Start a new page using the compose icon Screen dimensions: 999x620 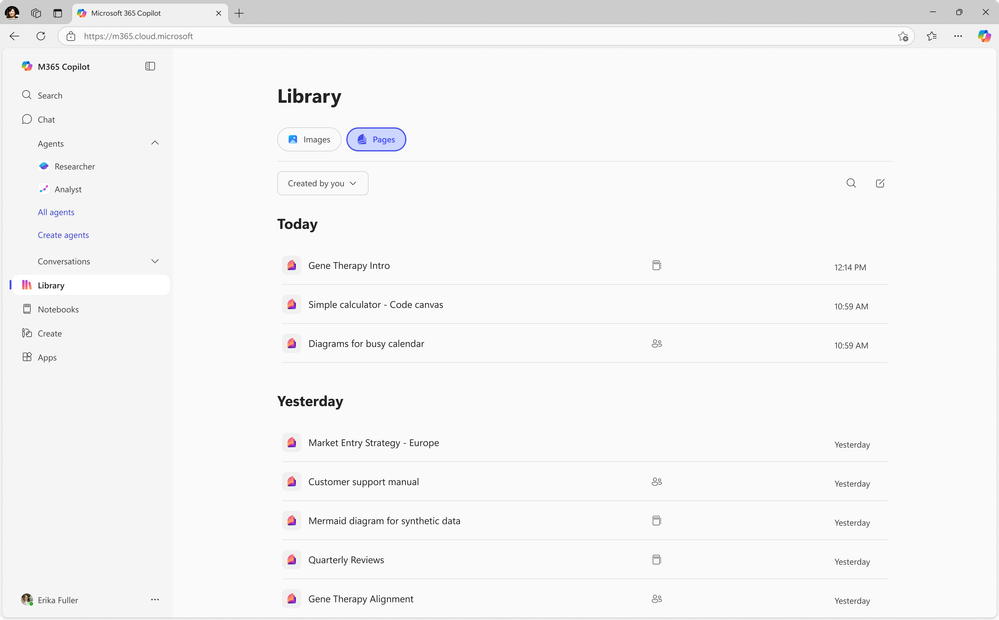coord(880,183)
